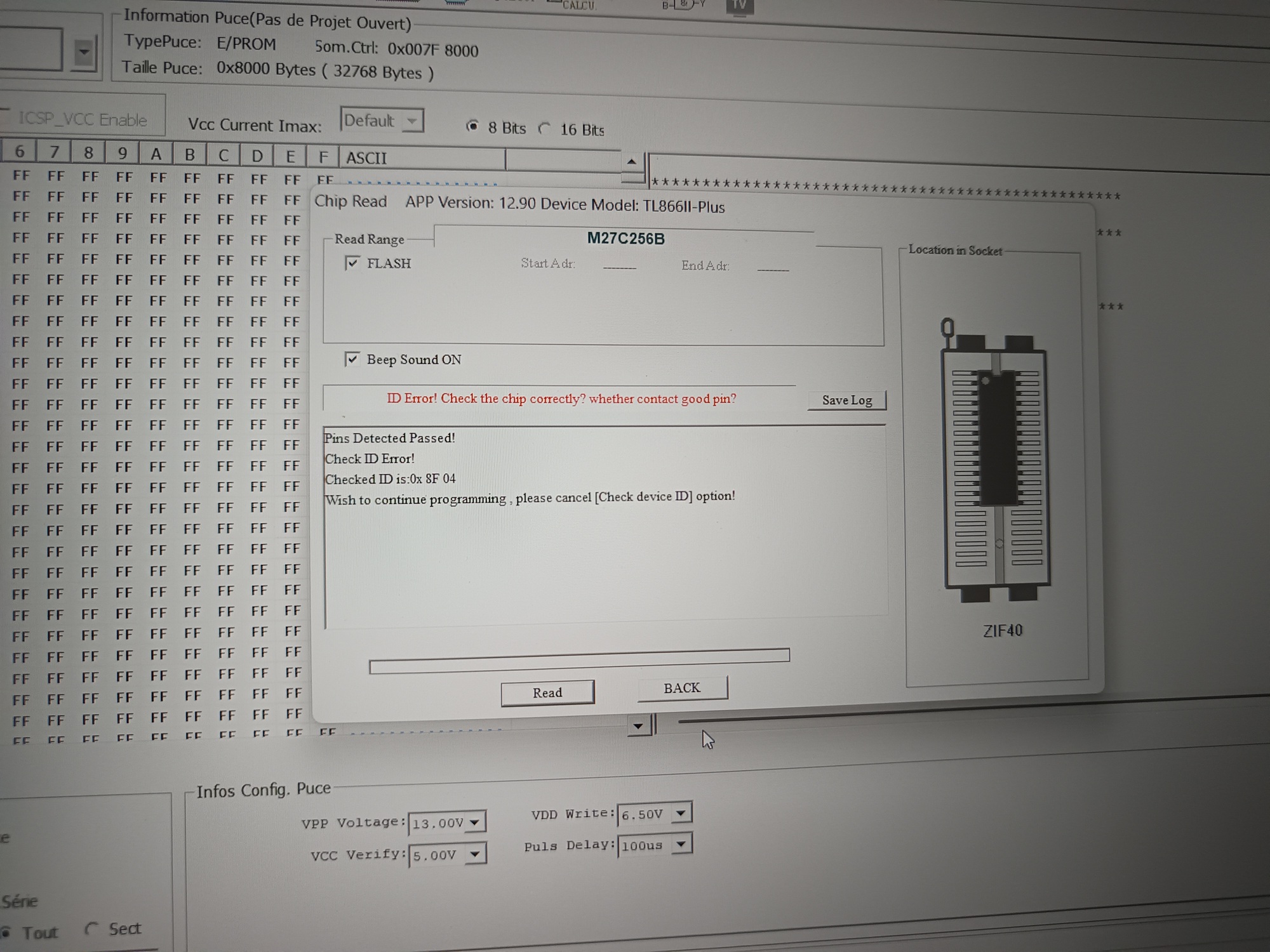Screen dimensions: 1270x952
Task: Disable the Beep Sound ON checkbox
Action: coord(352,359)
